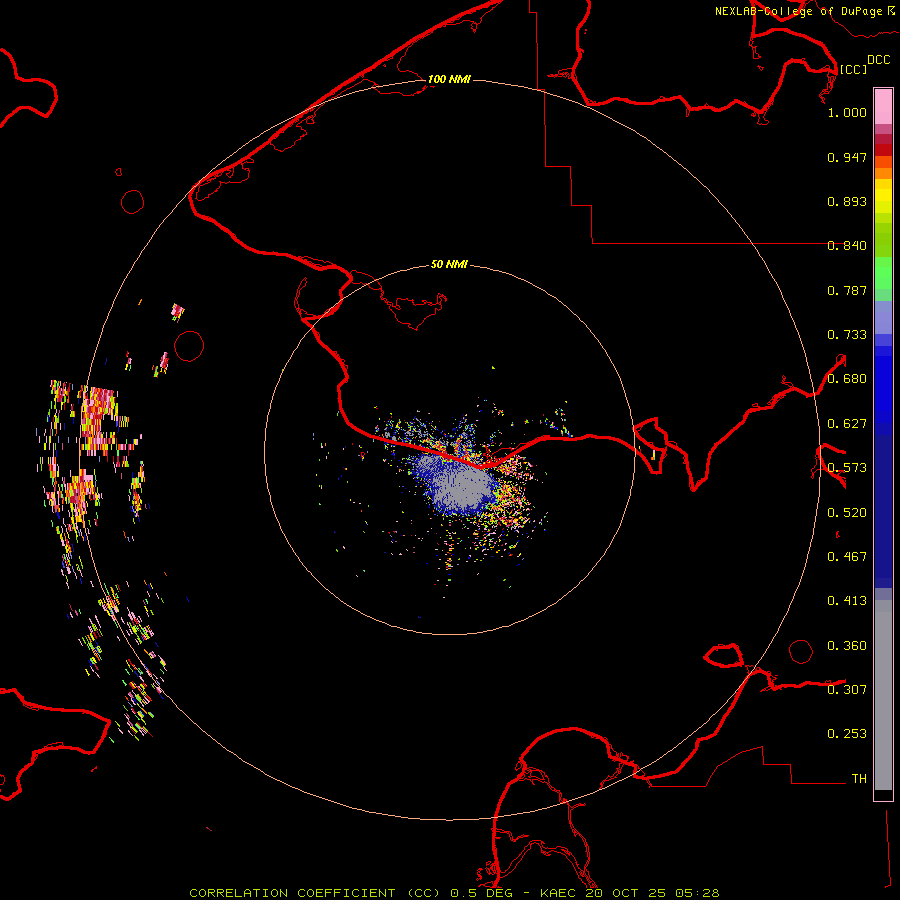This screenshot has height=900, width=900.
Task: Click the 100 NMI range ring label
Action: point(449,79)
